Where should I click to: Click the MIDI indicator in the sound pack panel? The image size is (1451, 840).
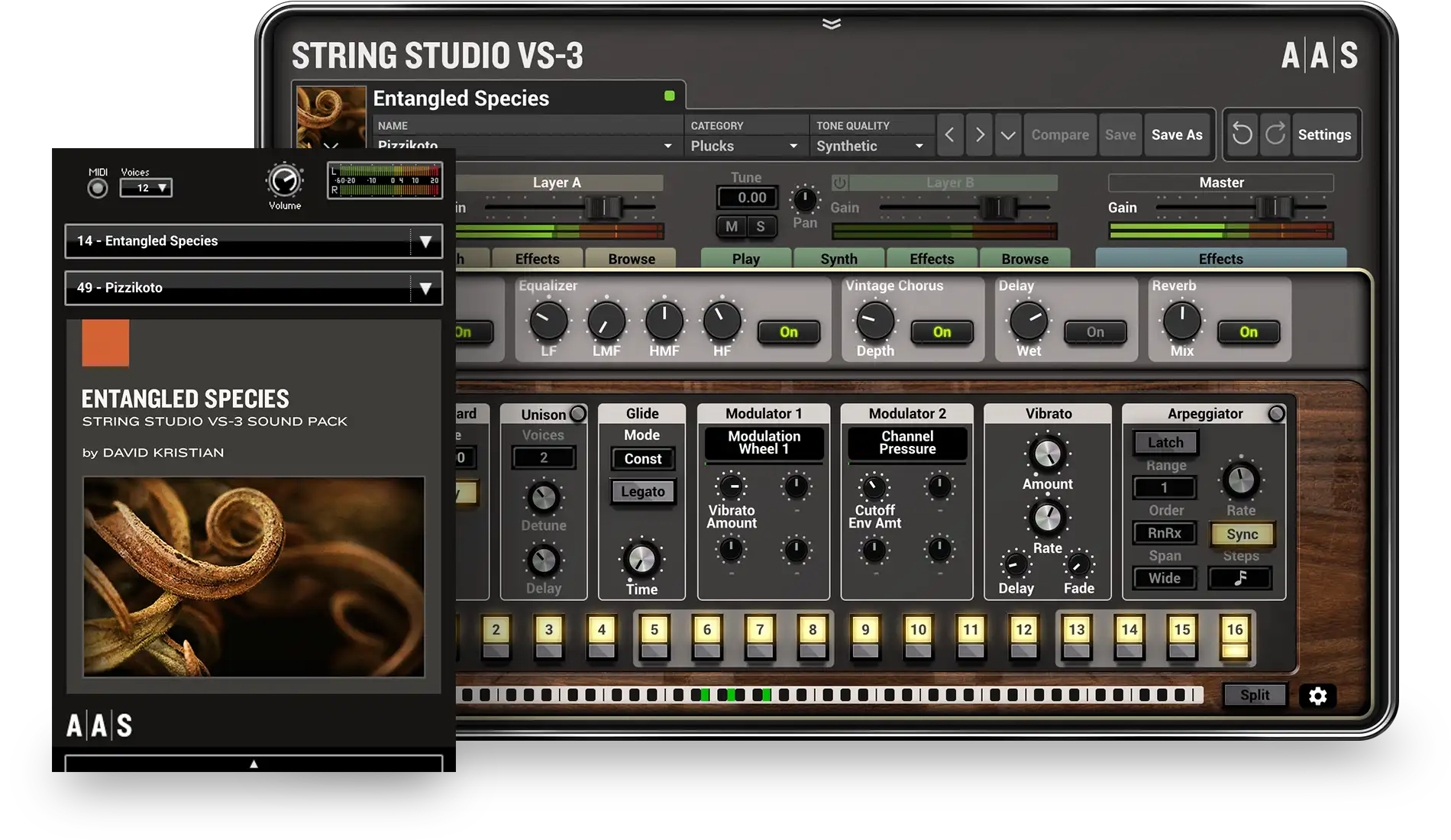[98, 188]
